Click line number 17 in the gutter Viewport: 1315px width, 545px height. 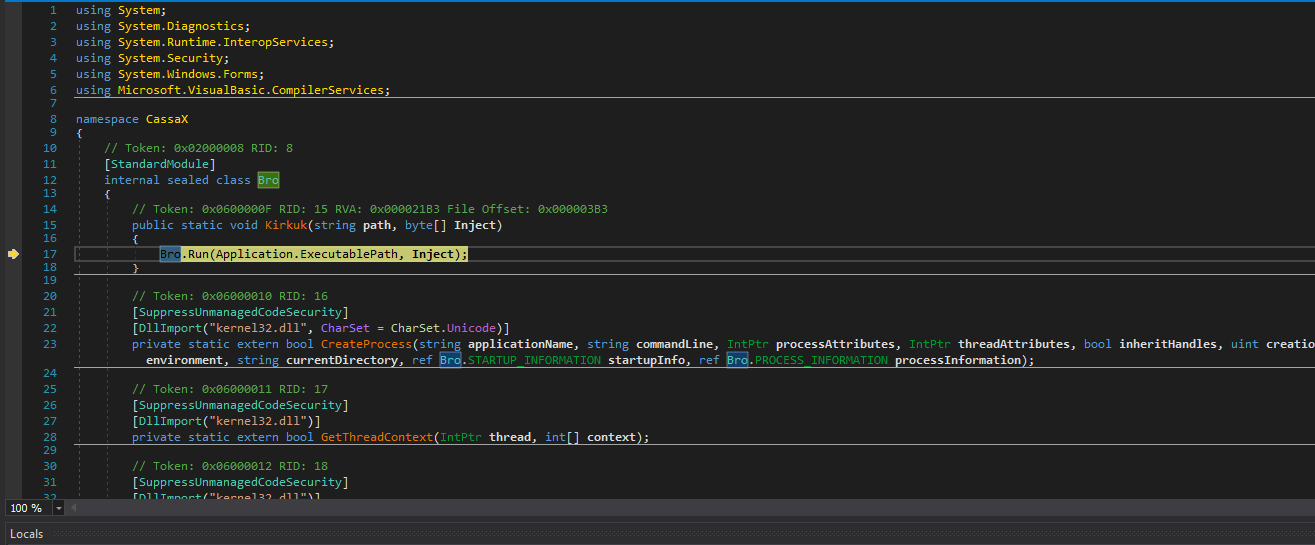(x=50, y=254)
